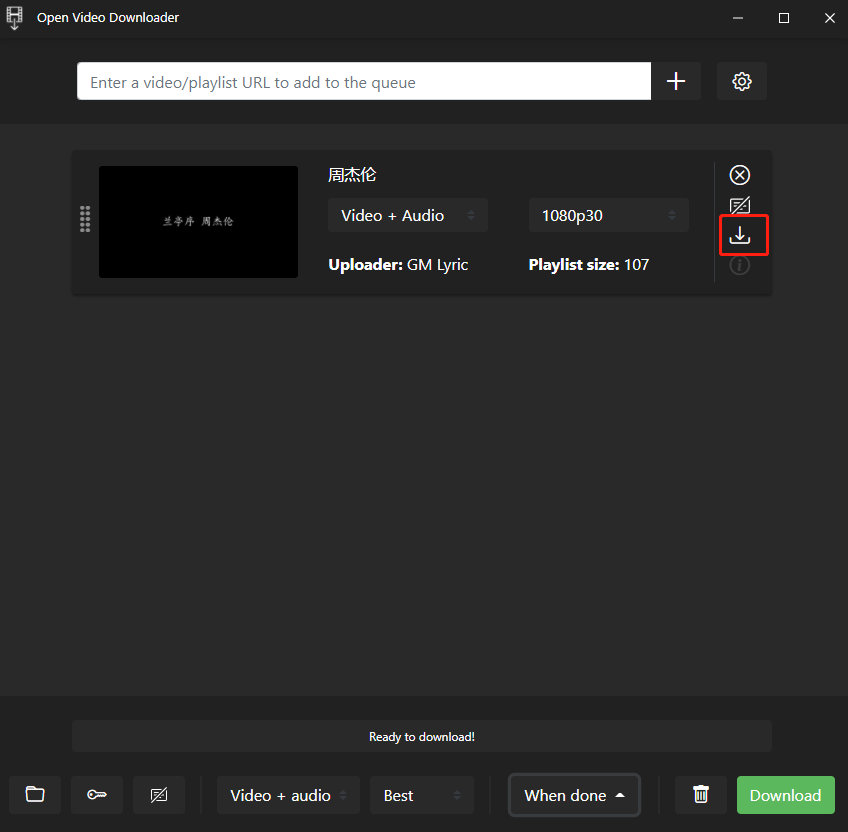Open the global Video + audio dropdown
This screenshot has height=832, width=848.
pyautogui.click(x=288, y=795)
